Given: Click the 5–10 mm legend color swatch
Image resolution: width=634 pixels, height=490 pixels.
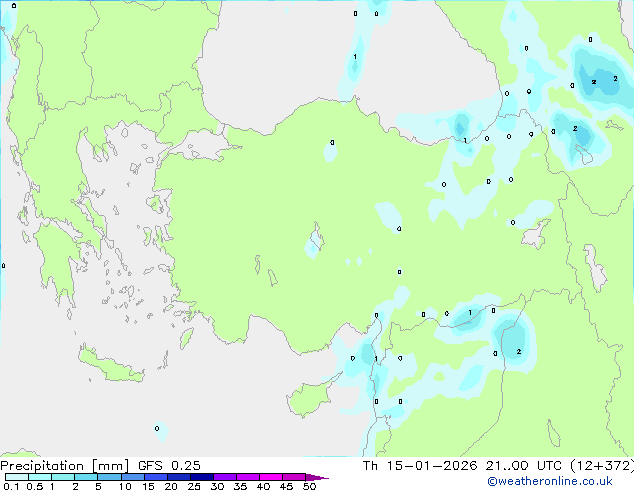Looking at the screenshot, I should click(x=110, y=477).
